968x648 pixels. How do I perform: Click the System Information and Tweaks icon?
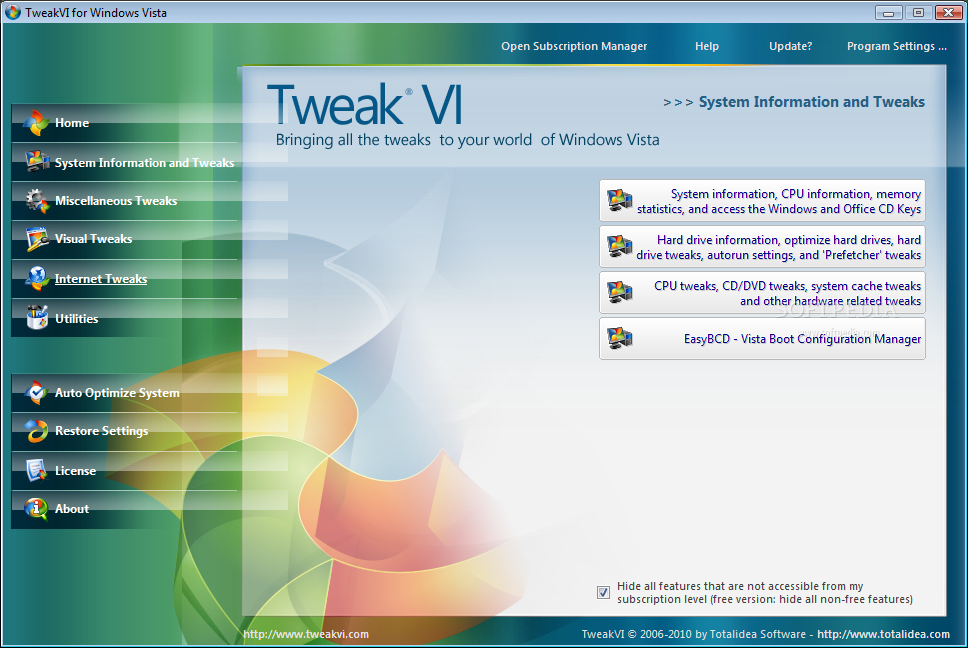(37, 162)
